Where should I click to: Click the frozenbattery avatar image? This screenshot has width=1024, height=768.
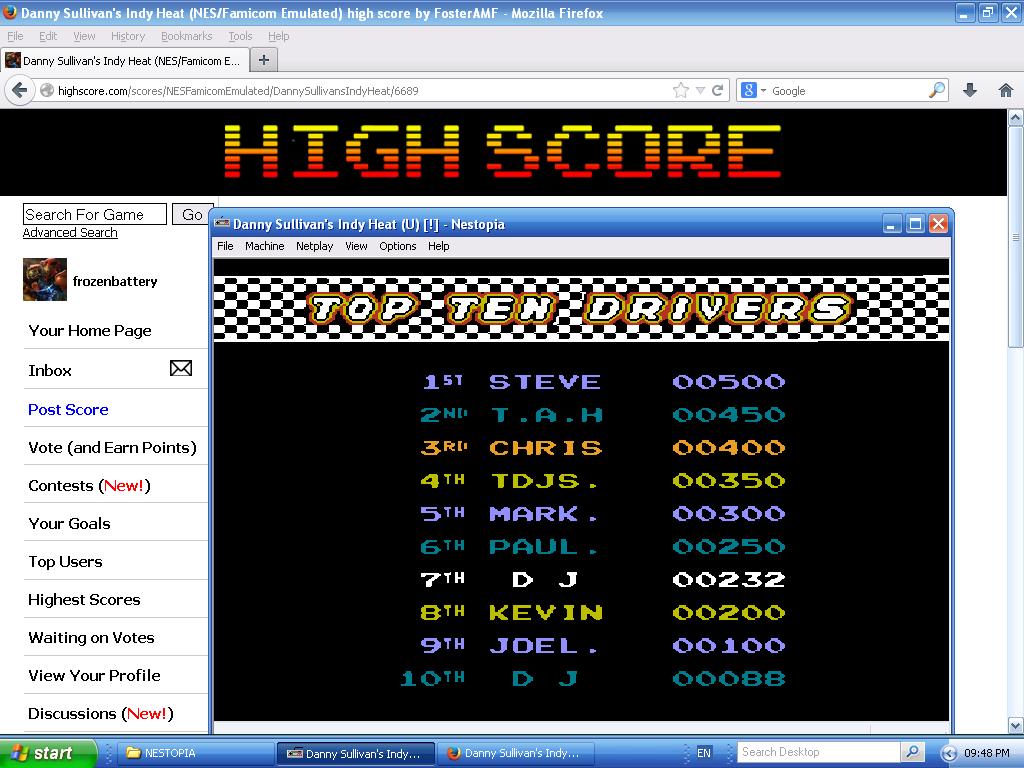(x=44, y=280)
